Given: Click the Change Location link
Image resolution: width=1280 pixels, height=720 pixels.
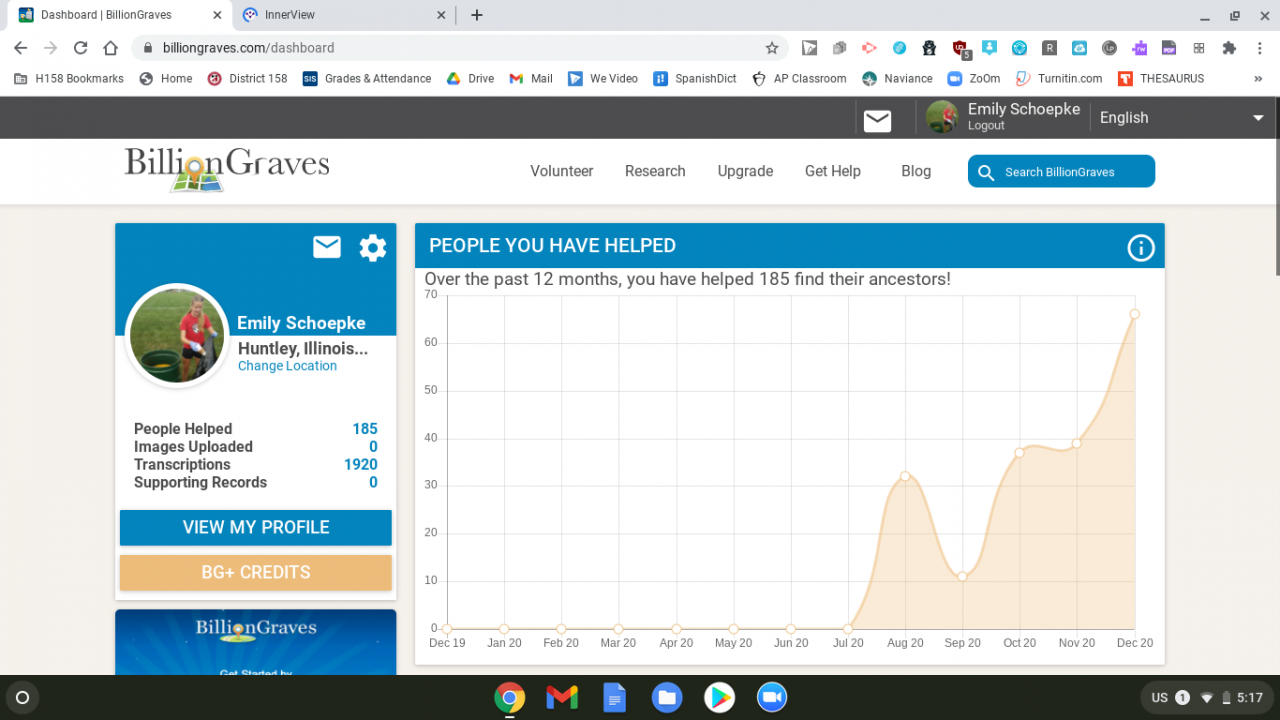Looking at the screenshot, I should (287, 366).
